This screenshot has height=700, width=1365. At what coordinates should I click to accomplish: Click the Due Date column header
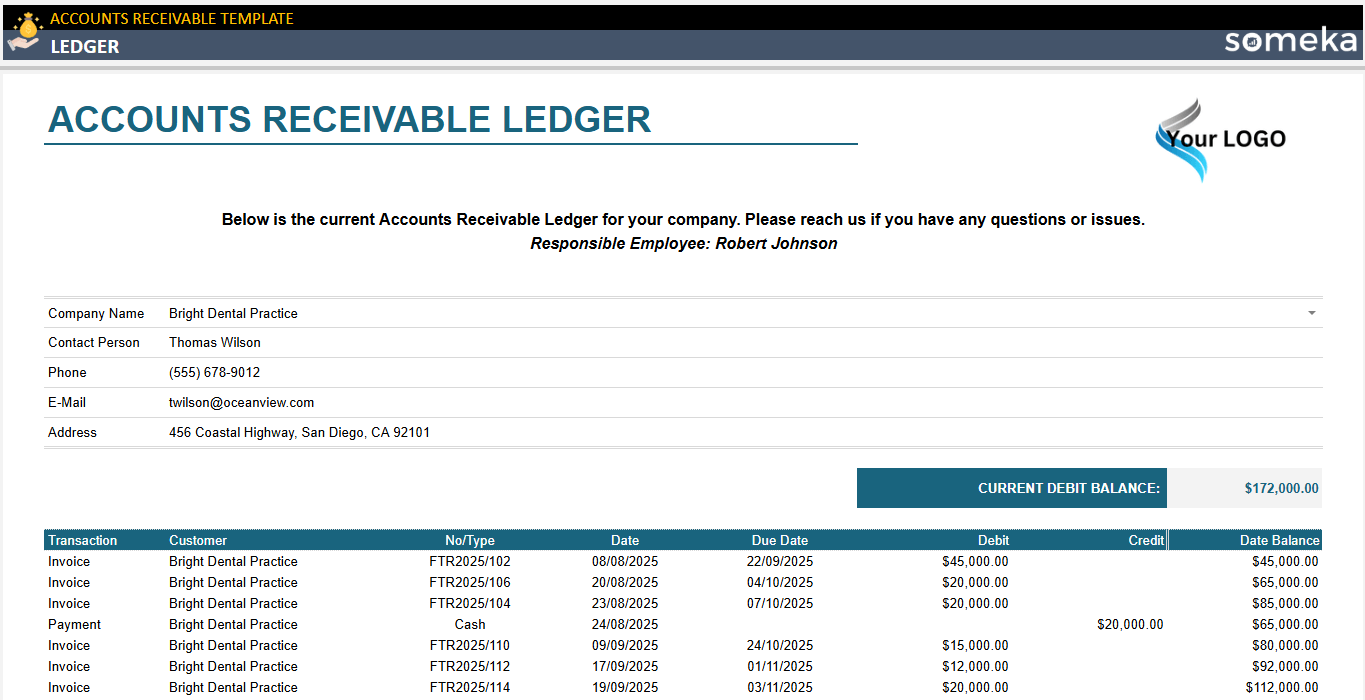(780, 540)
